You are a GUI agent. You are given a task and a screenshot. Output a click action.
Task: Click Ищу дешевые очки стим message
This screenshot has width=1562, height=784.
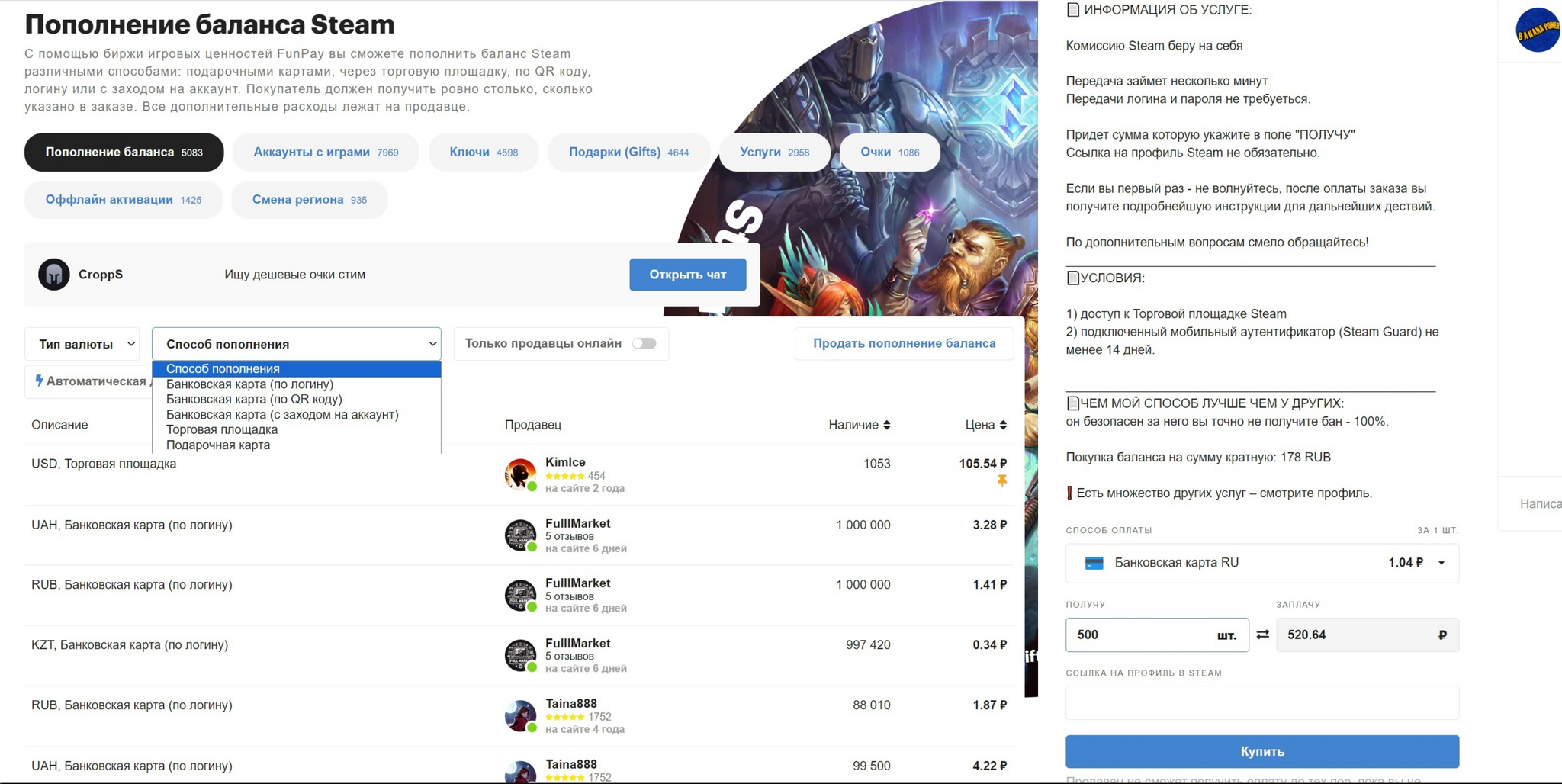click(x=294, y=275)
